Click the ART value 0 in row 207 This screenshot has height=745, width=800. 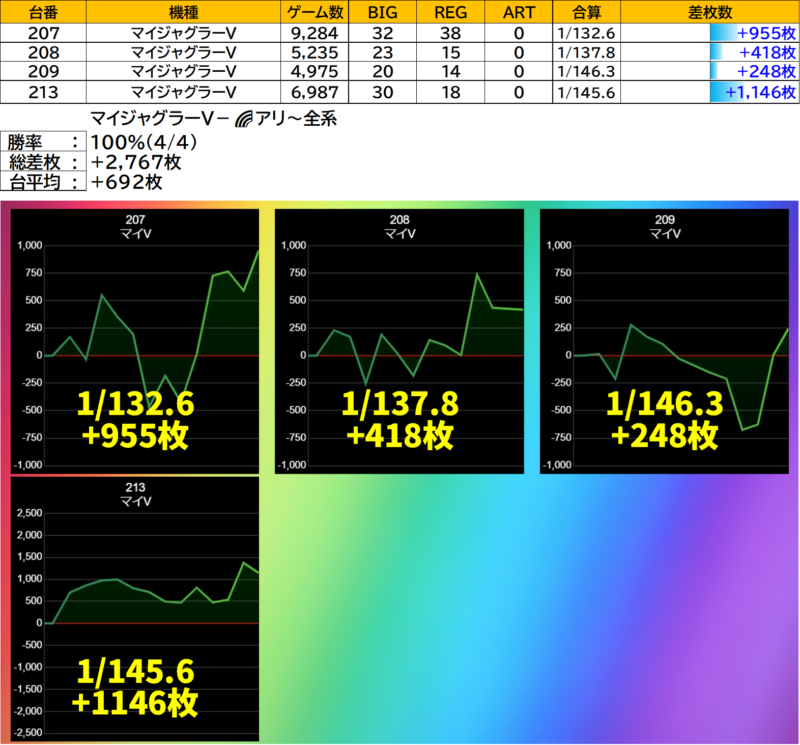coord(518,33)
